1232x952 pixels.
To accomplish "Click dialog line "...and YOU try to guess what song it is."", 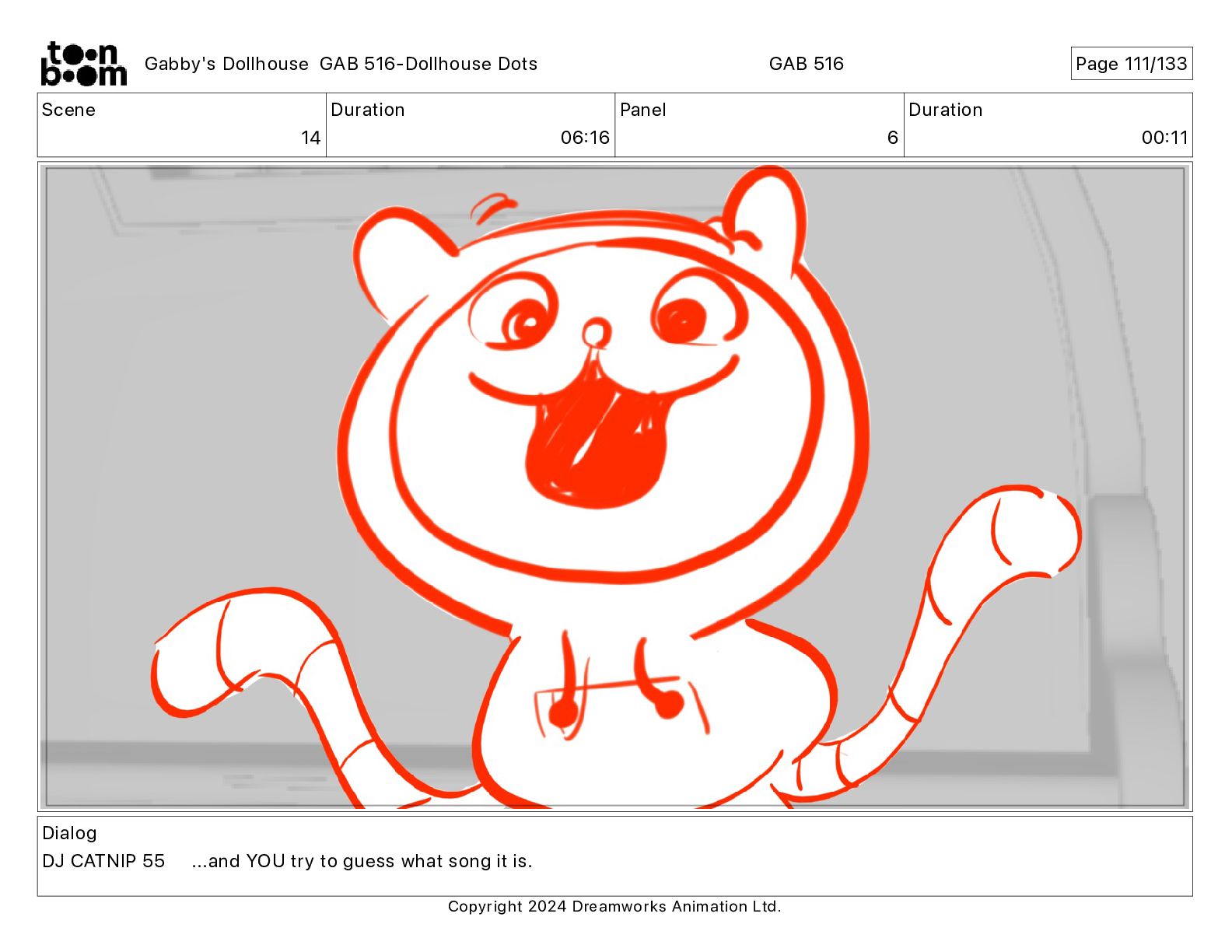I will tap(362, 861).
